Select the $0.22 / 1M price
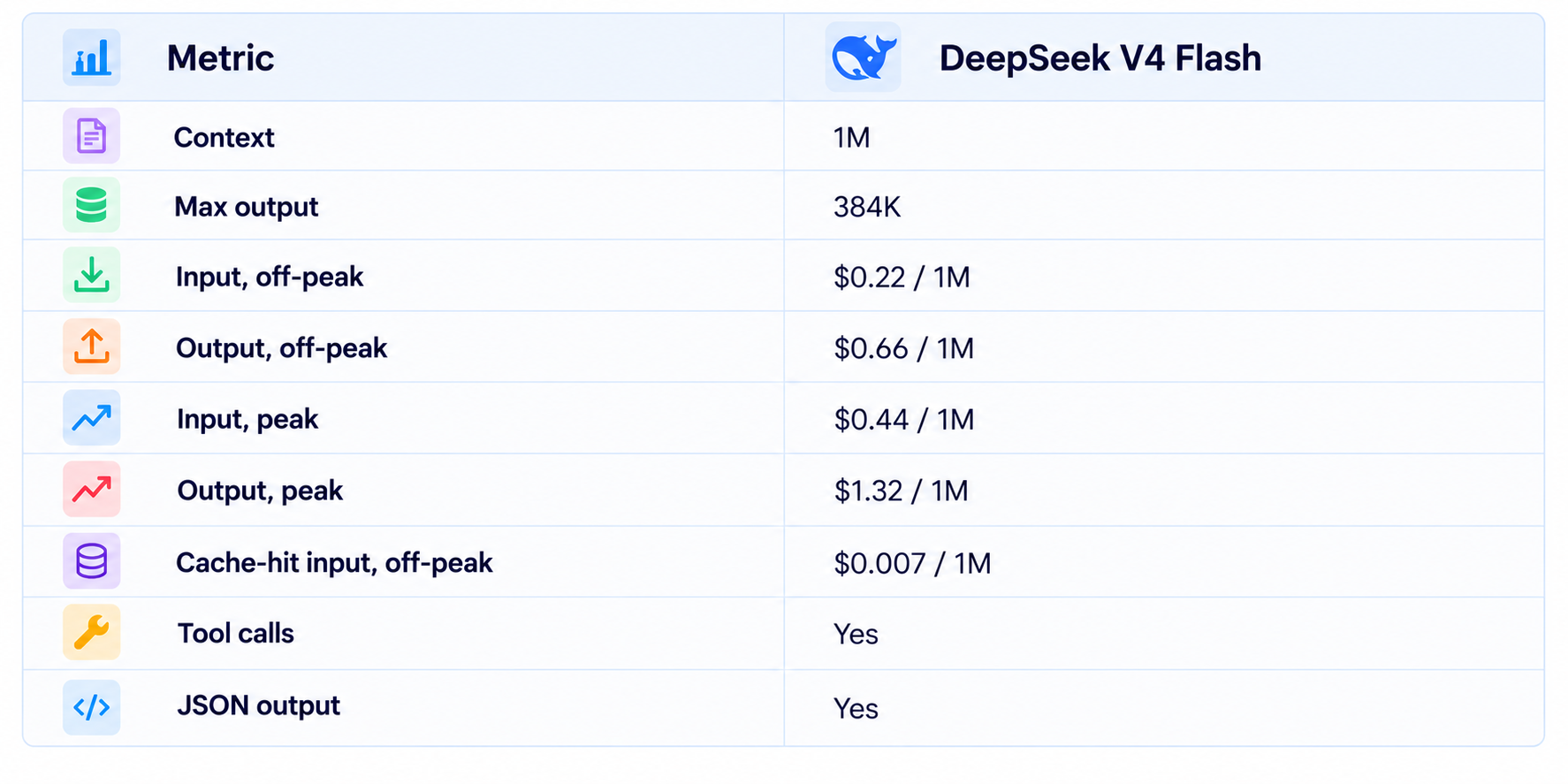Viewport: 1568px width, 784px height. 902,278
